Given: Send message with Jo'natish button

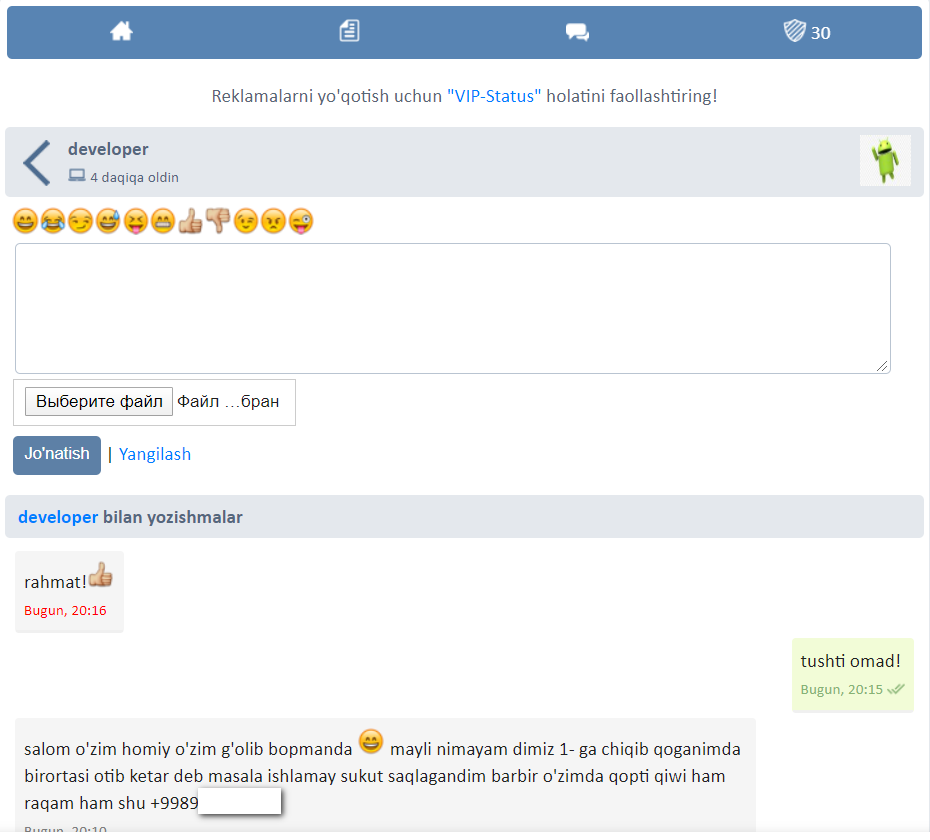Looking at the screenshot, I should 57,454.
